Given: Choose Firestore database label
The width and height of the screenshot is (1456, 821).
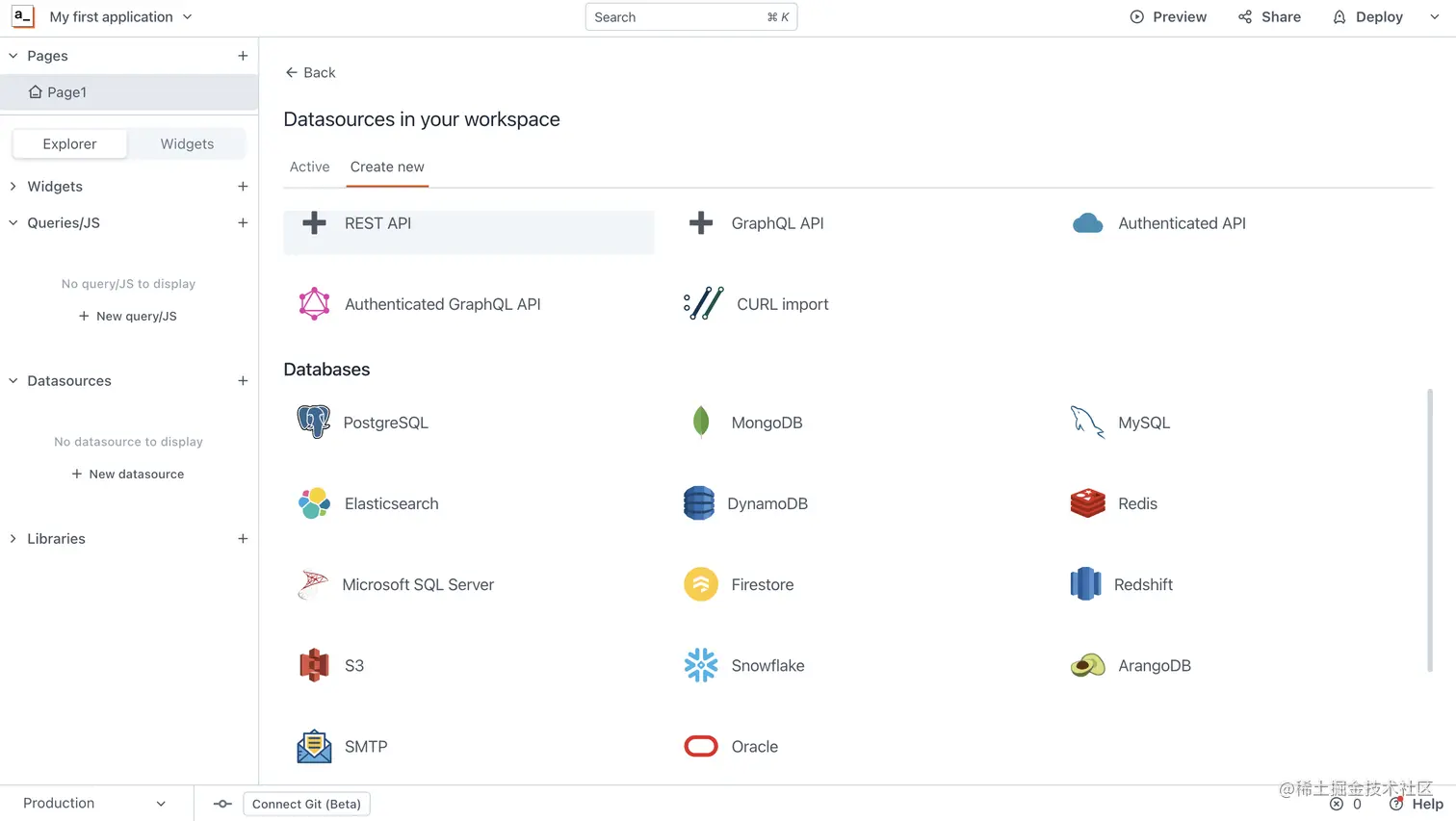Looking at the screenshot, I should pyautogui.click(x=762, y=585).
